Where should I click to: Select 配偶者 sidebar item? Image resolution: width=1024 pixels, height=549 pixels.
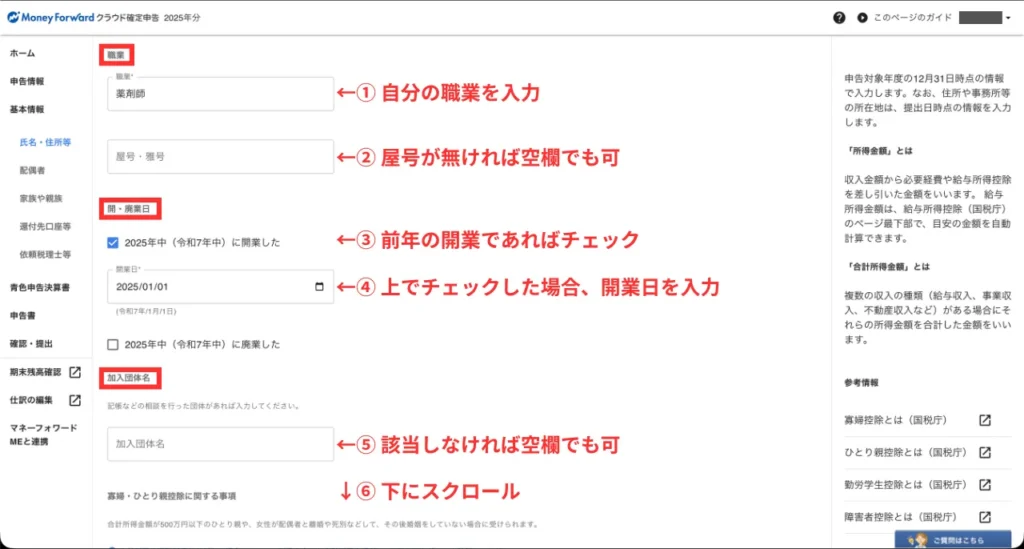point(32,170)
